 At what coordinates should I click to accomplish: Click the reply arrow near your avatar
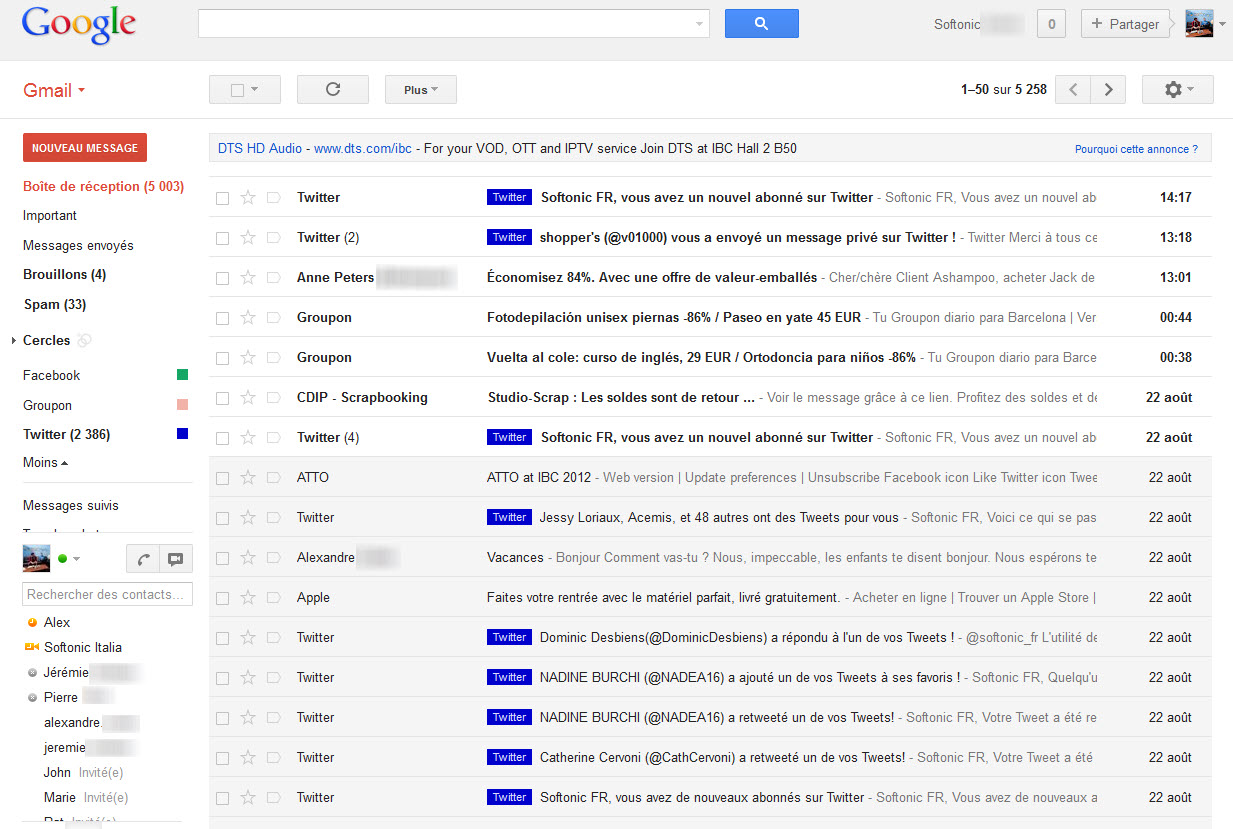[142, 558]
